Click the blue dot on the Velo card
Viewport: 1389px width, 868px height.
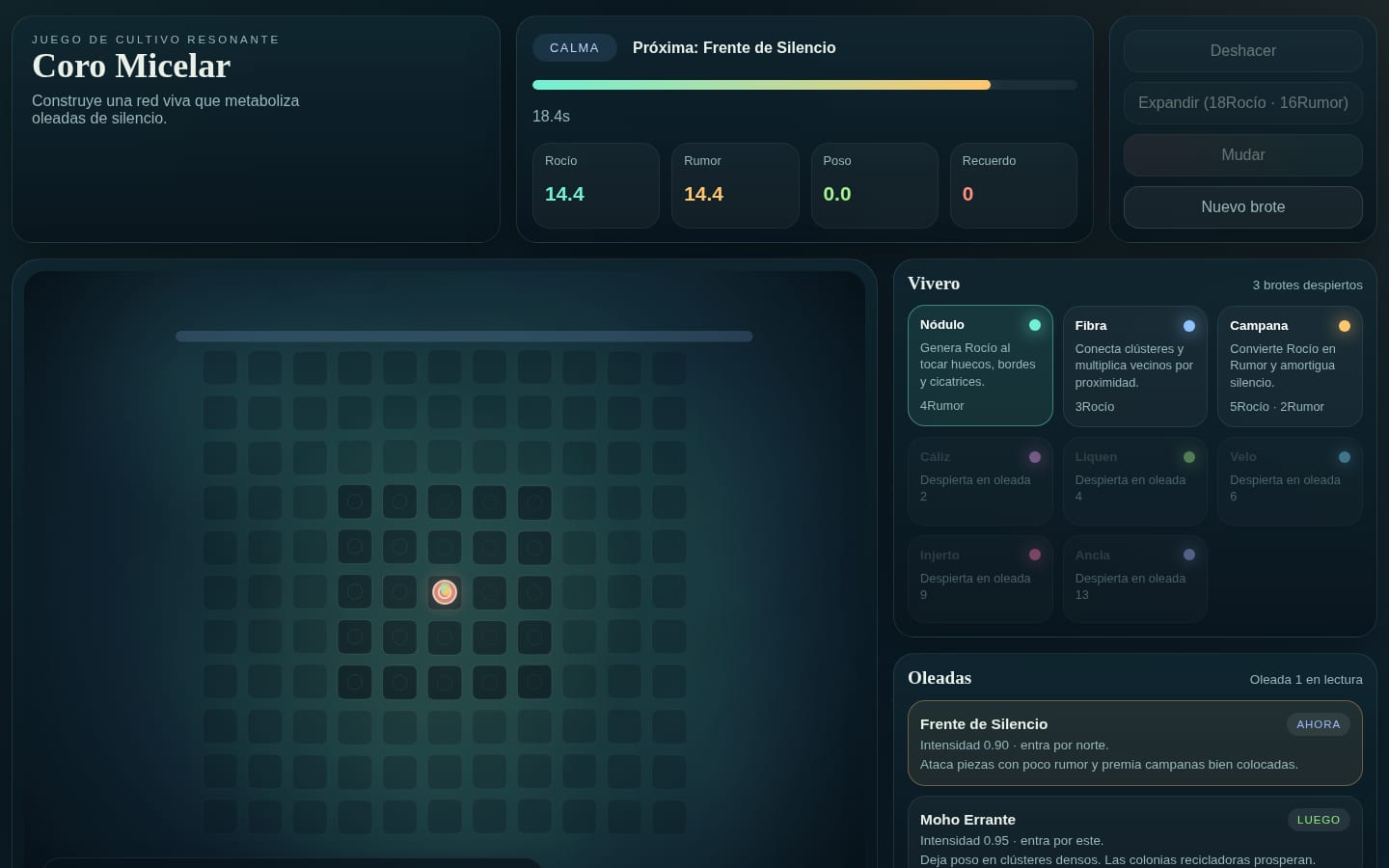pos(1345,457)
